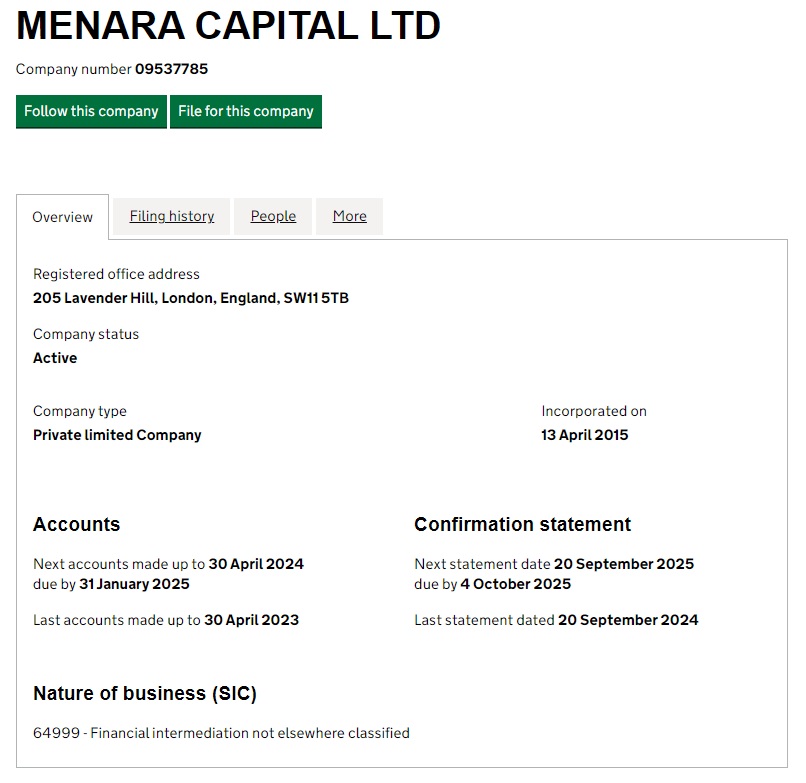This screenshot has width=806, height=783.
Task: Open the More tab
Action: [349, 216]
